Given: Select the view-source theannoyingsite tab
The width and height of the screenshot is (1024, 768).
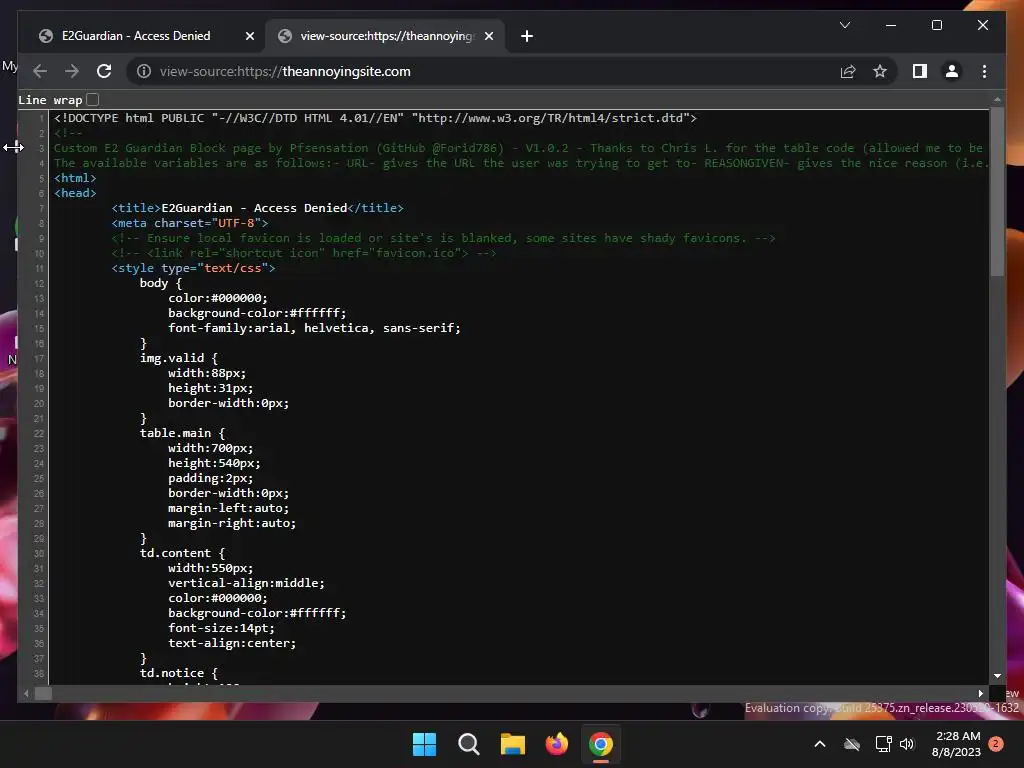Looking at the screenshot, I should click(387, 36).
